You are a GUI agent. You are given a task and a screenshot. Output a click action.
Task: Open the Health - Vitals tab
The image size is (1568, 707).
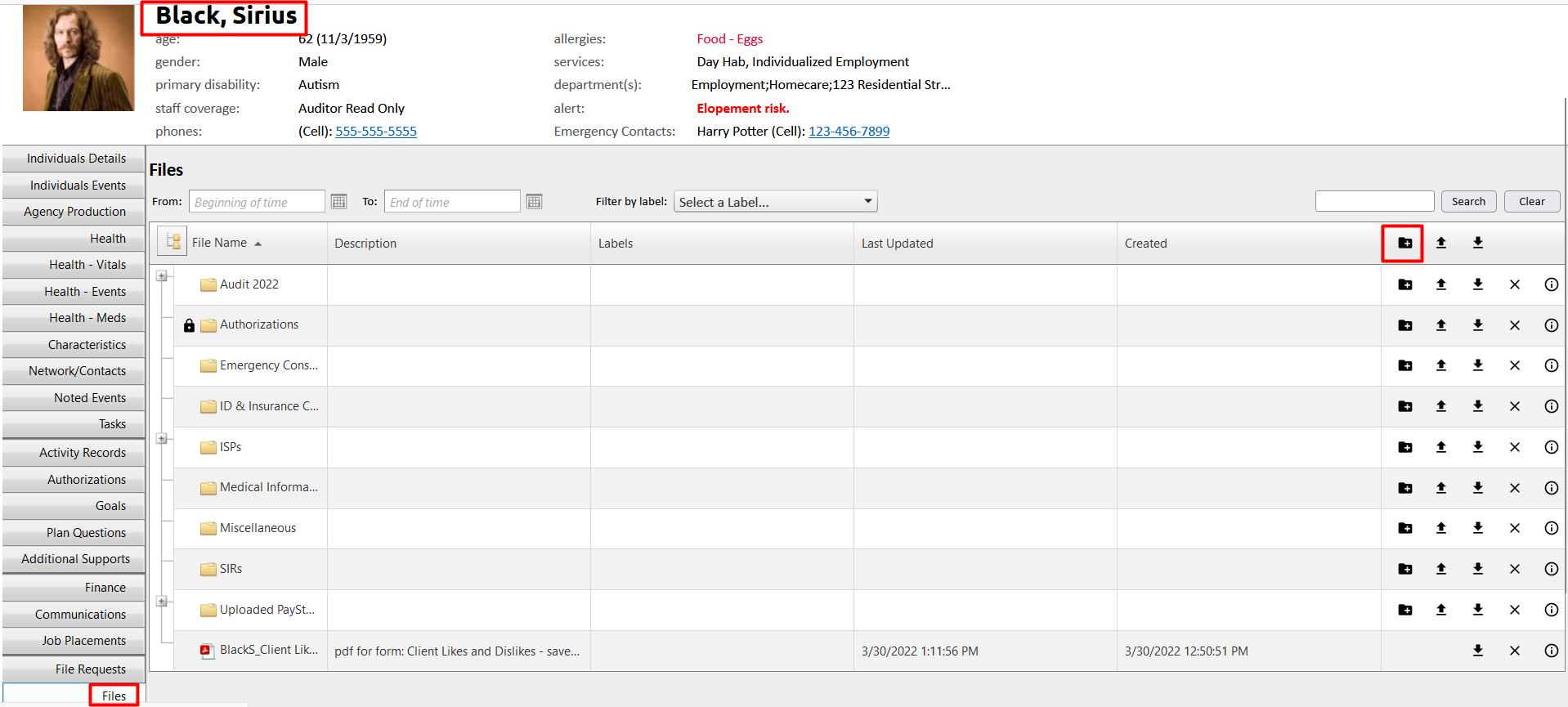pyautogui.click(x=74, y=265)
